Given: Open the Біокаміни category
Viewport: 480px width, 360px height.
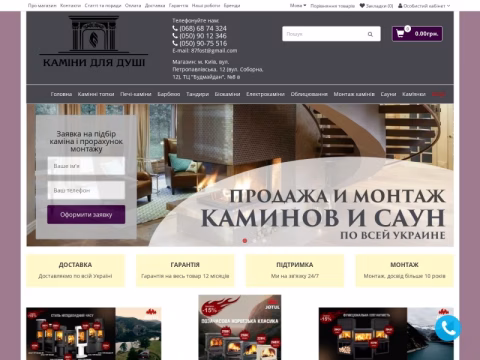Looking at the screenshot, I should [x=227, y=94].
